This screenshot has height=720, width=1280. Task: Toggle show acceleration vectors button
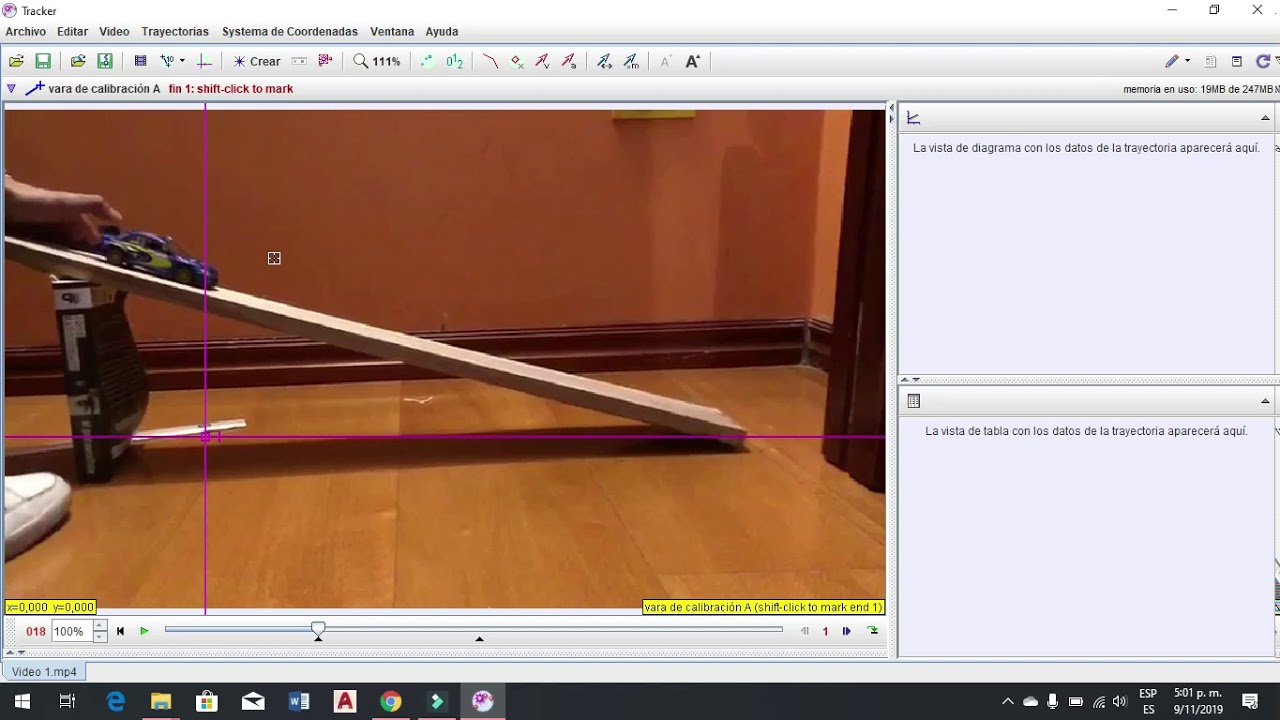click(569, 61)
